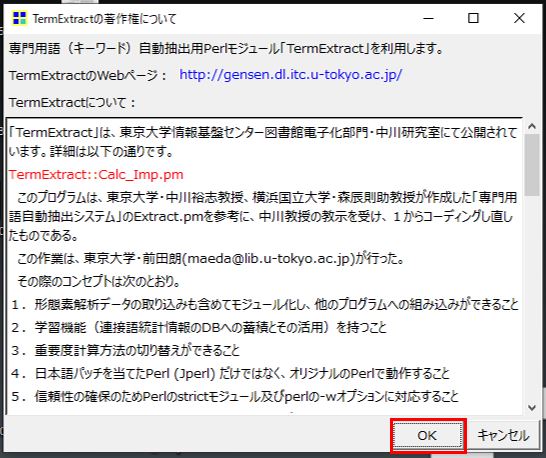Screen dimensions: 546x458
Task: Open the gensen.dl.itc.u-tokyo.ac.jp link
Action: coord(291,75)
